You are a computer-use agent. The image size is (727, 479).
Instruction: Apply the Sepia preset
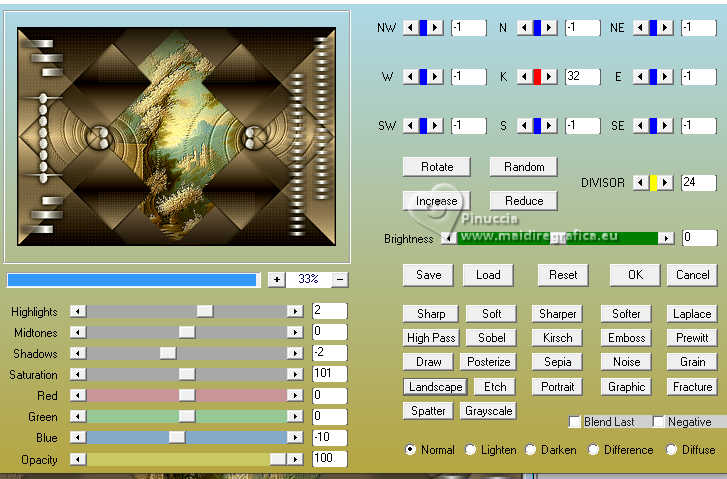[x=557, y=362]
